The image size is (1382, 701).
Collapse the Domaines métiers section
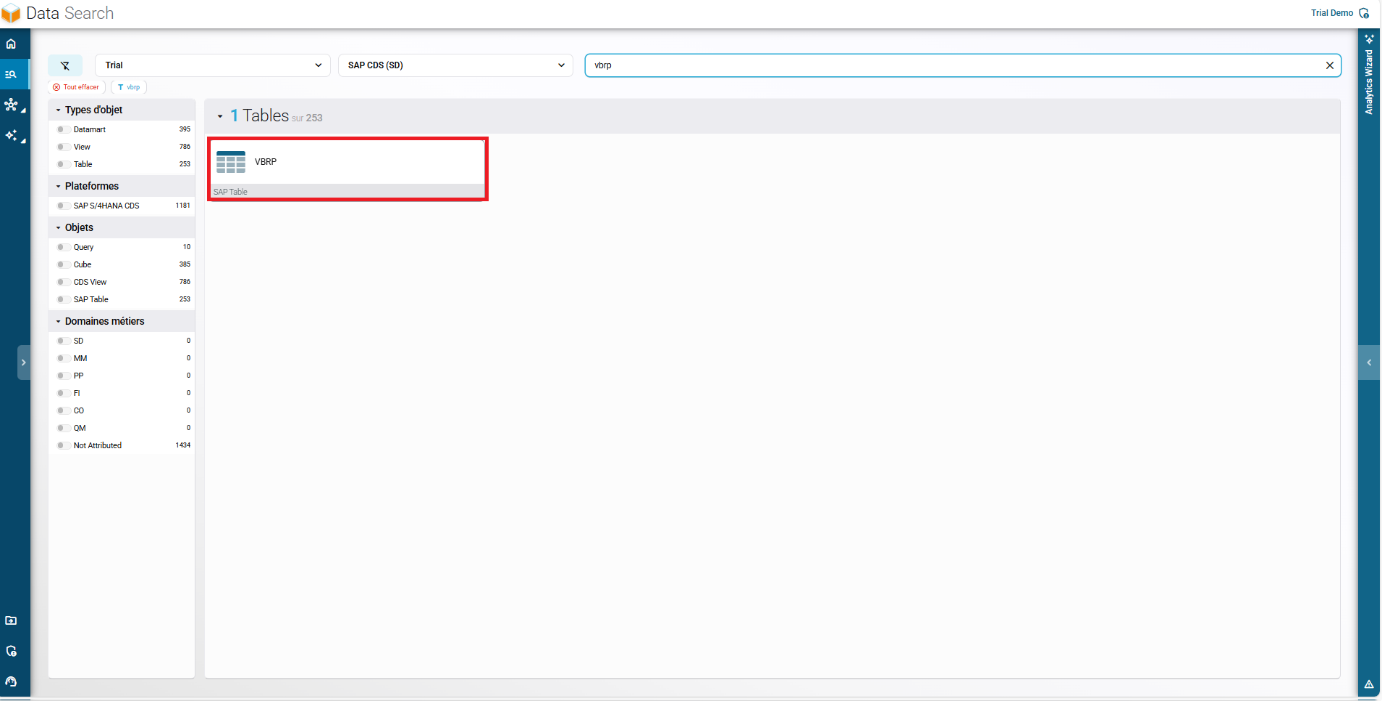(59, 321)
